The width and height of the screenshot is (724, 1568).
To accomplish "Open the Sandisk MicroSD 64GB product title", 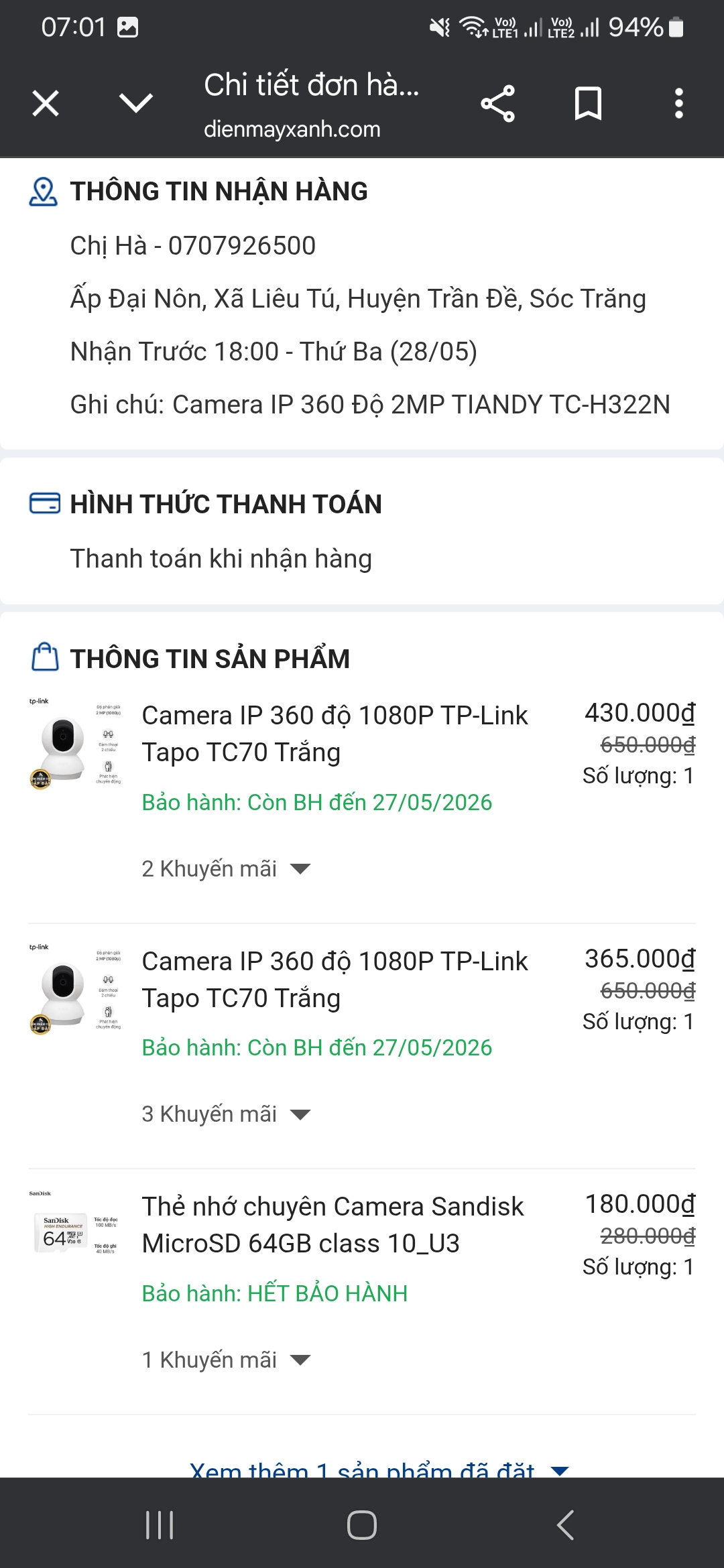I will coord(333,1225).
